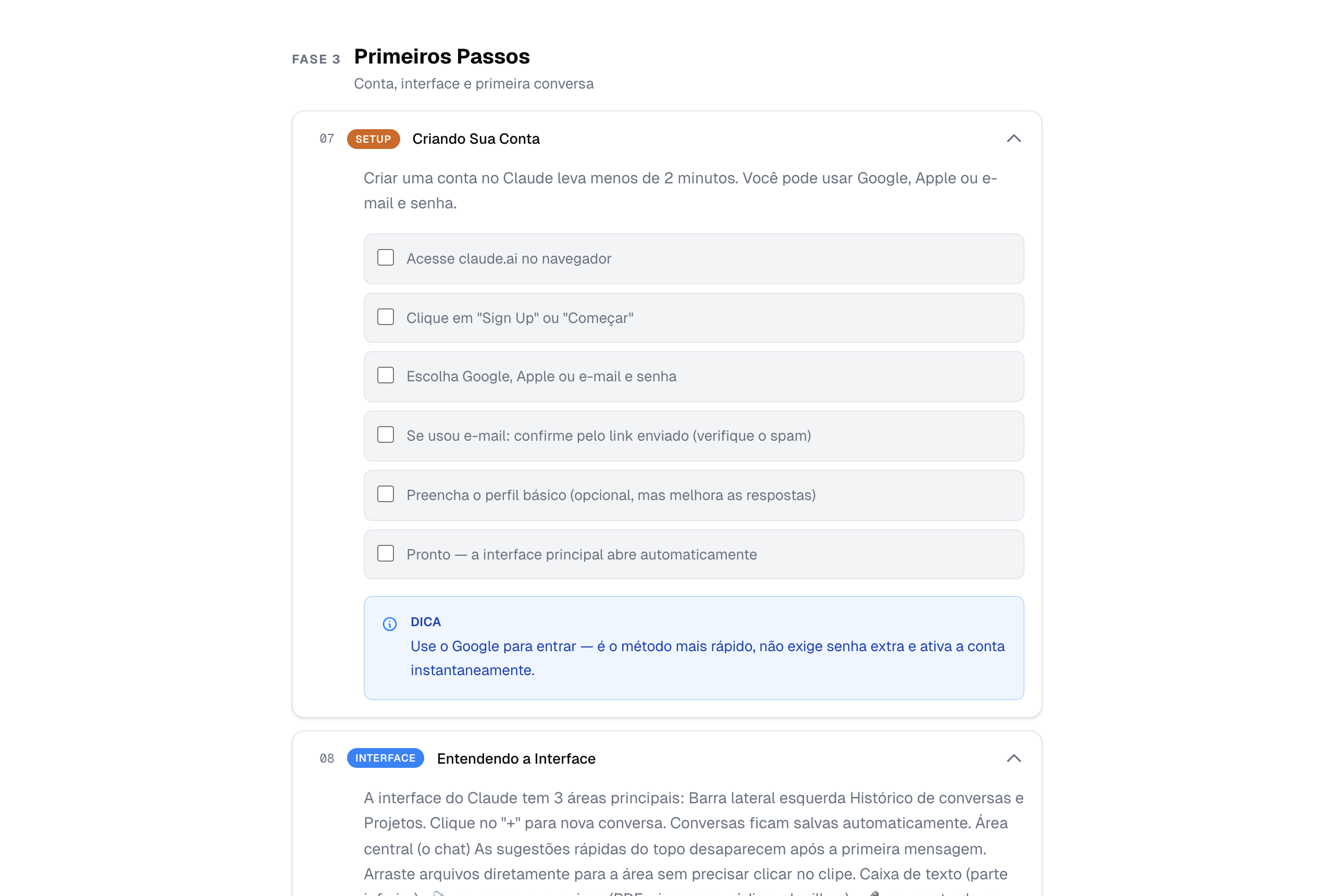
Task: Collapse the 'Entendendo a Interface' section
Action: pos(1014,758)
